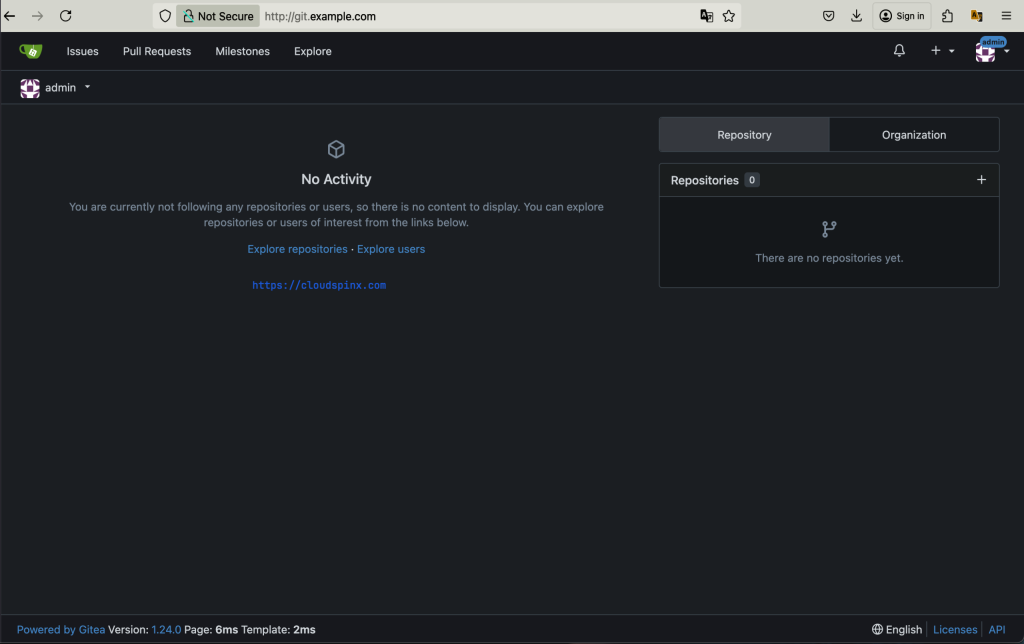Click Pull Requests in the navbar

coord(156,51)
